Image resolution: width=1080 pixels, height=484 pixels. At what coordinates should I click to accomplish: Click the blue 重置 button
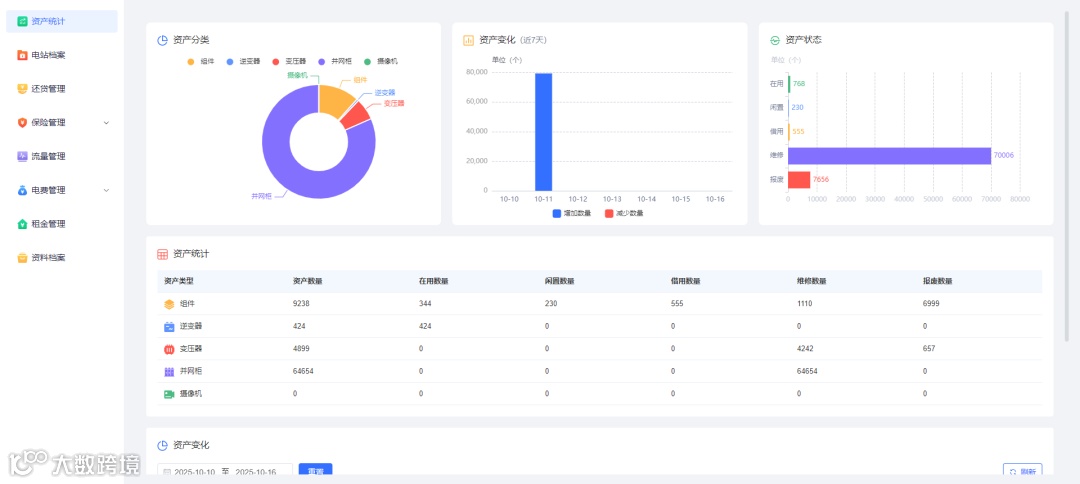tap(315, 471)
